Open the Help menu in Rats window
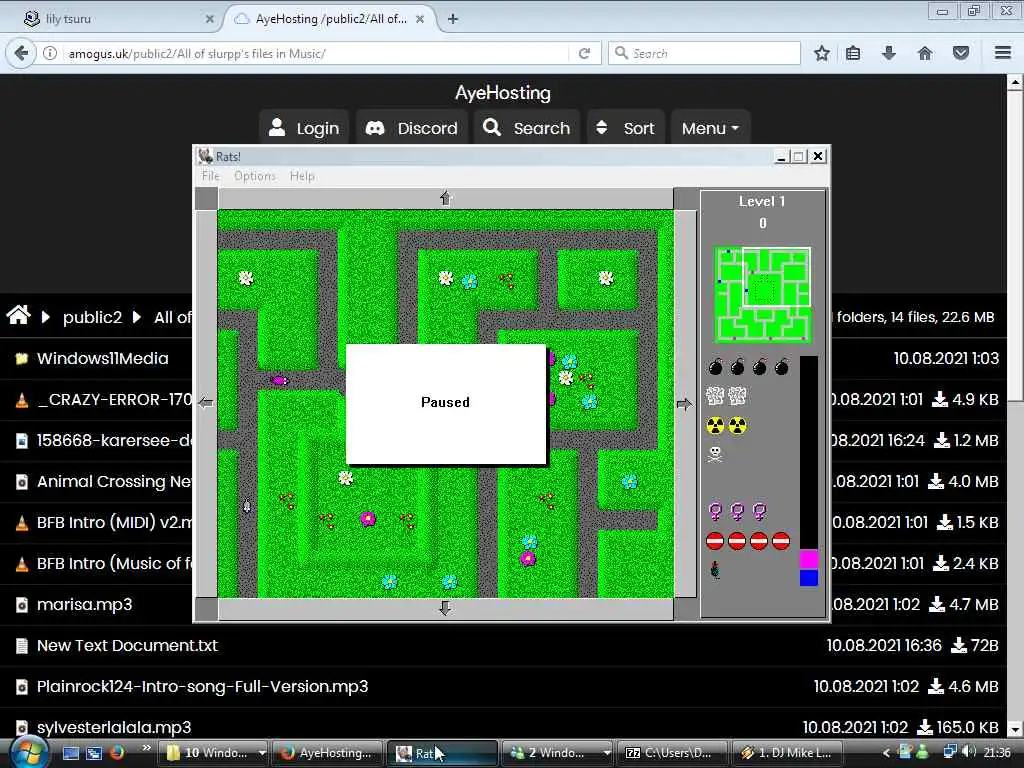The height and width of the screenshot is (768, 1024). [x=302, y=176]
